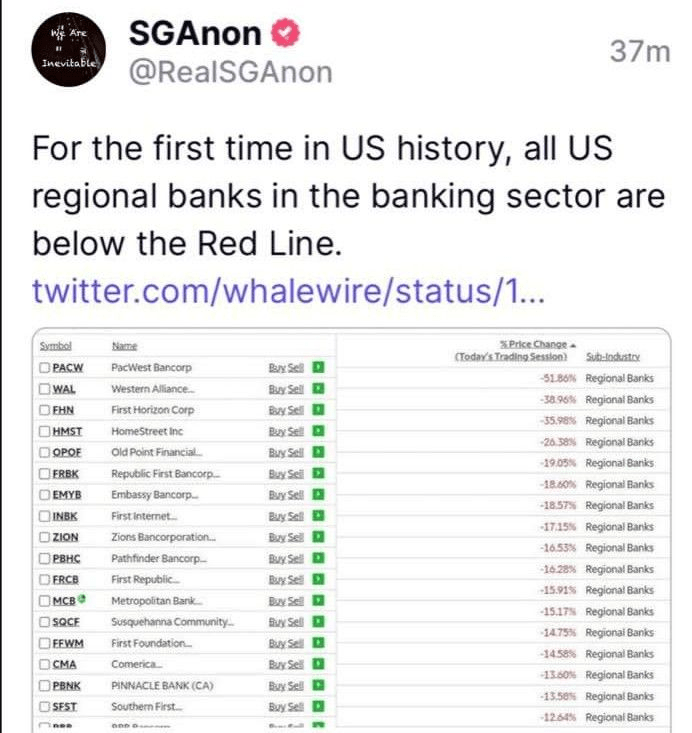Click Sell link for First Horizon Corp
Image resolution: width=692 pixels, height=733 pixels.
coord(295,410)
